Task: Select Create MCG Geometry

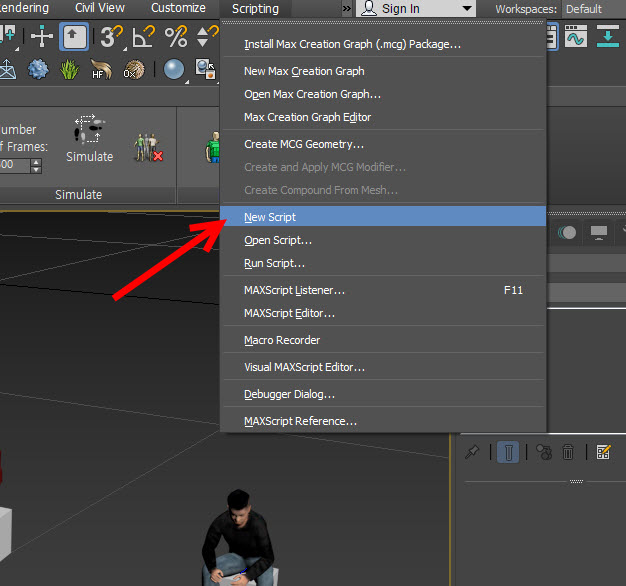Action: [x=383, y=144]
